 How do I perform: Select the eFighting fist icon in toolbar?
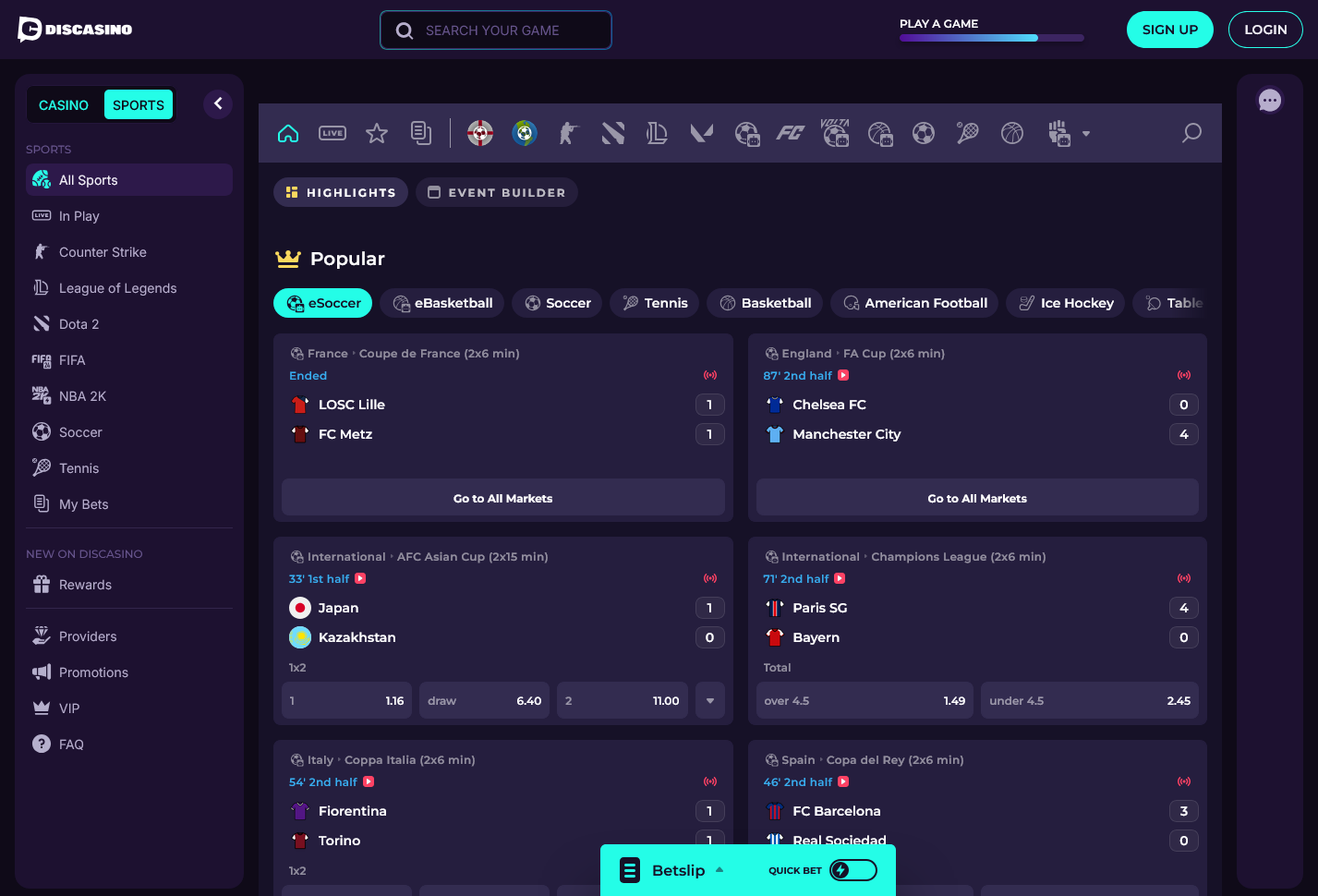point(1058,133)
